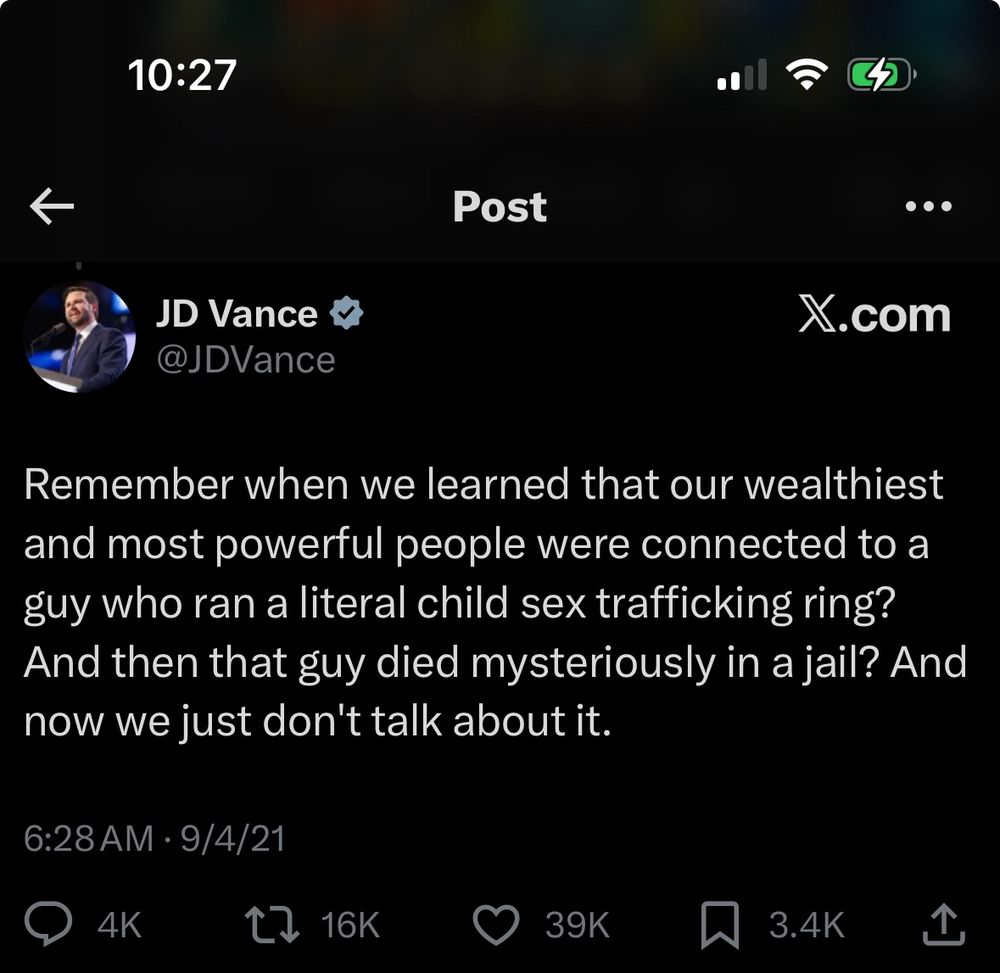Tap the 3.4K bookmarks count
This screenshot has width=1000, height=973.
(x=806, y=925)
